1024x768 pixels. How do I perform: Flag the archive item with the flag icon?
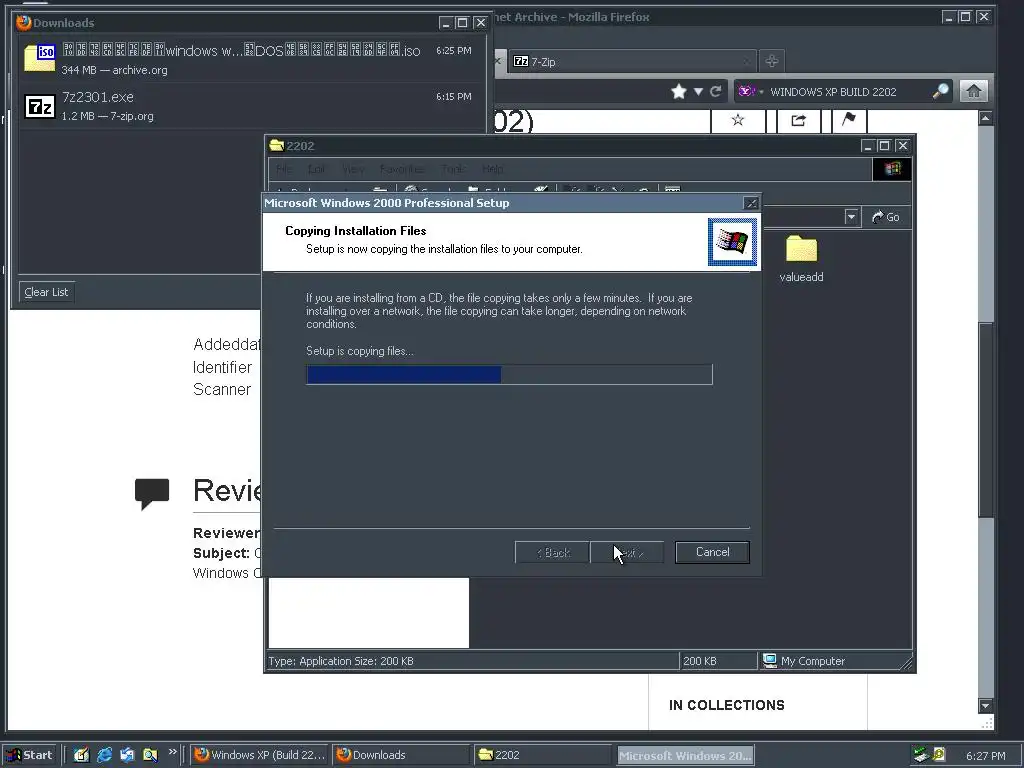tap(848, 120)
